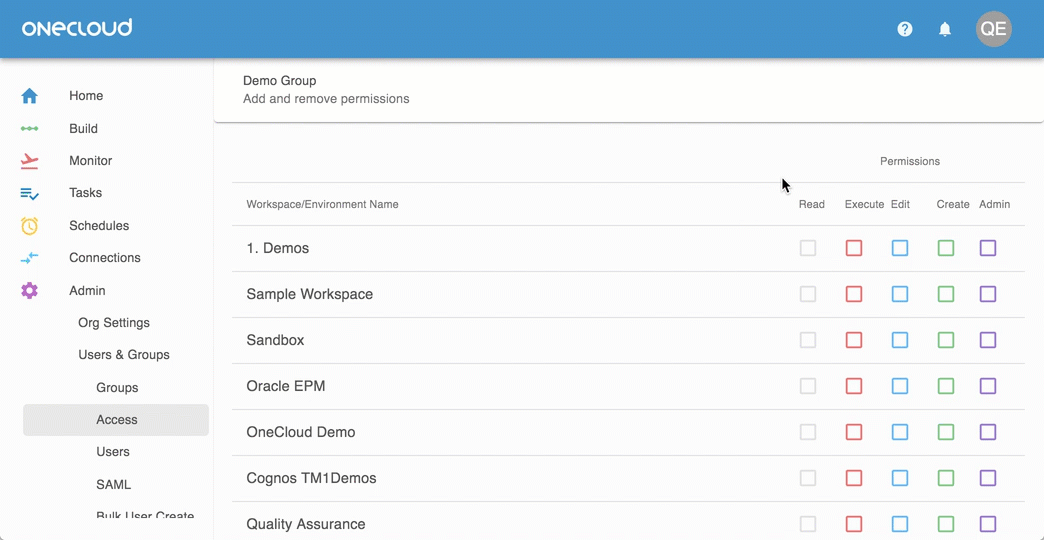Click the Execute column header
The image size is (1044, 540).
tap(864, 204)
